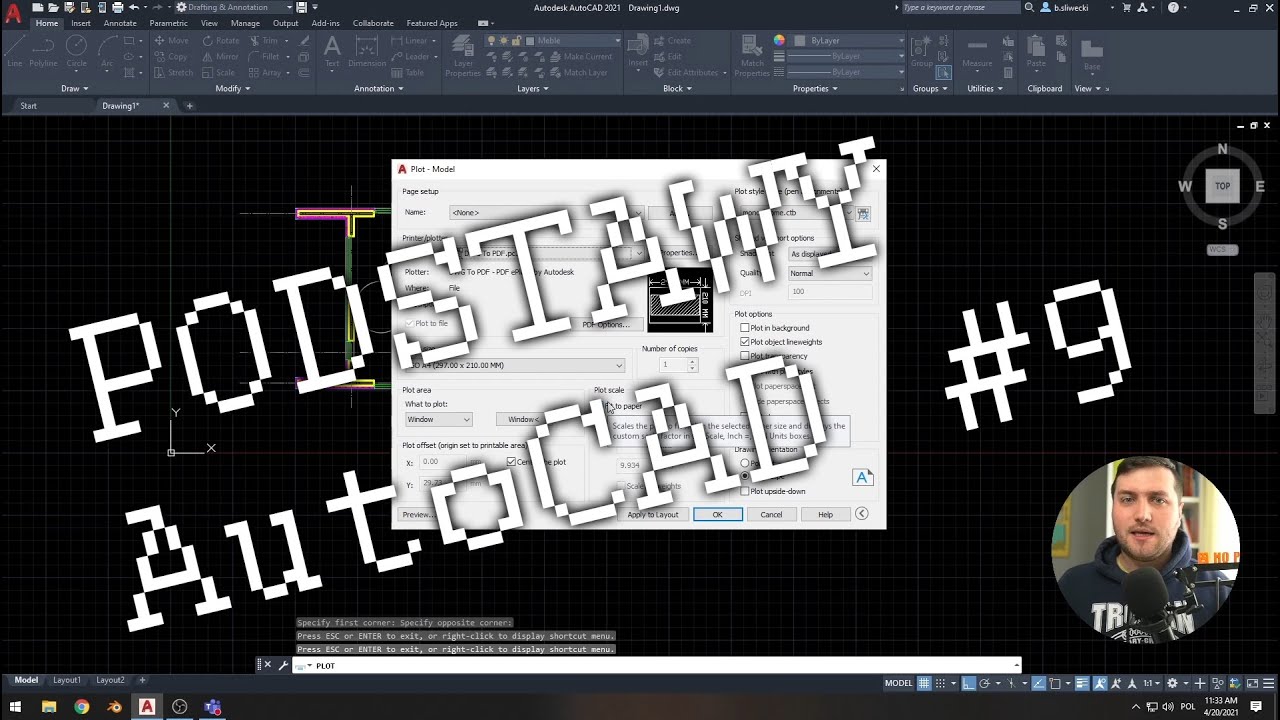Expand the Modify panel
The width and height of the screenshot is (1280, 720).
coord(233,88)
